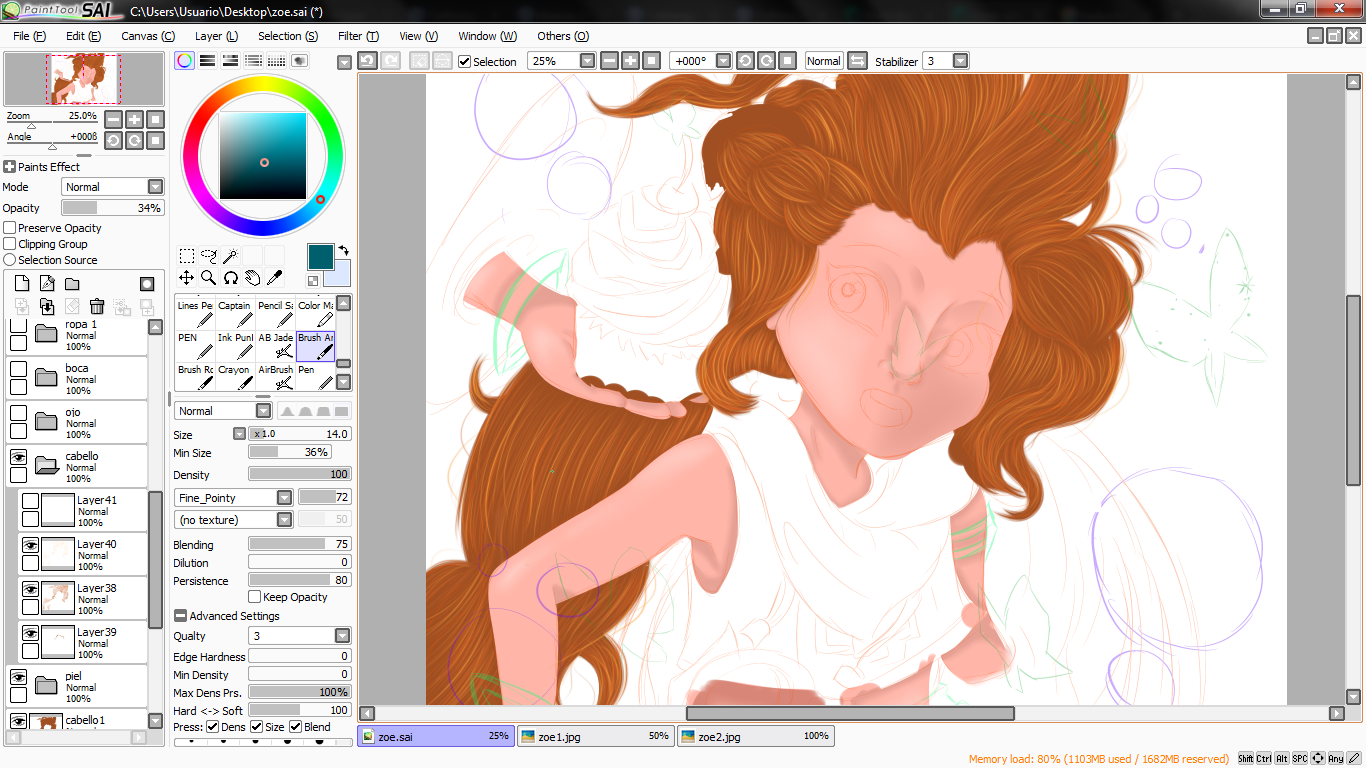
Task: Open the Fine_Pointy brush shape dropdown
Action: click(x=285, y=497)
